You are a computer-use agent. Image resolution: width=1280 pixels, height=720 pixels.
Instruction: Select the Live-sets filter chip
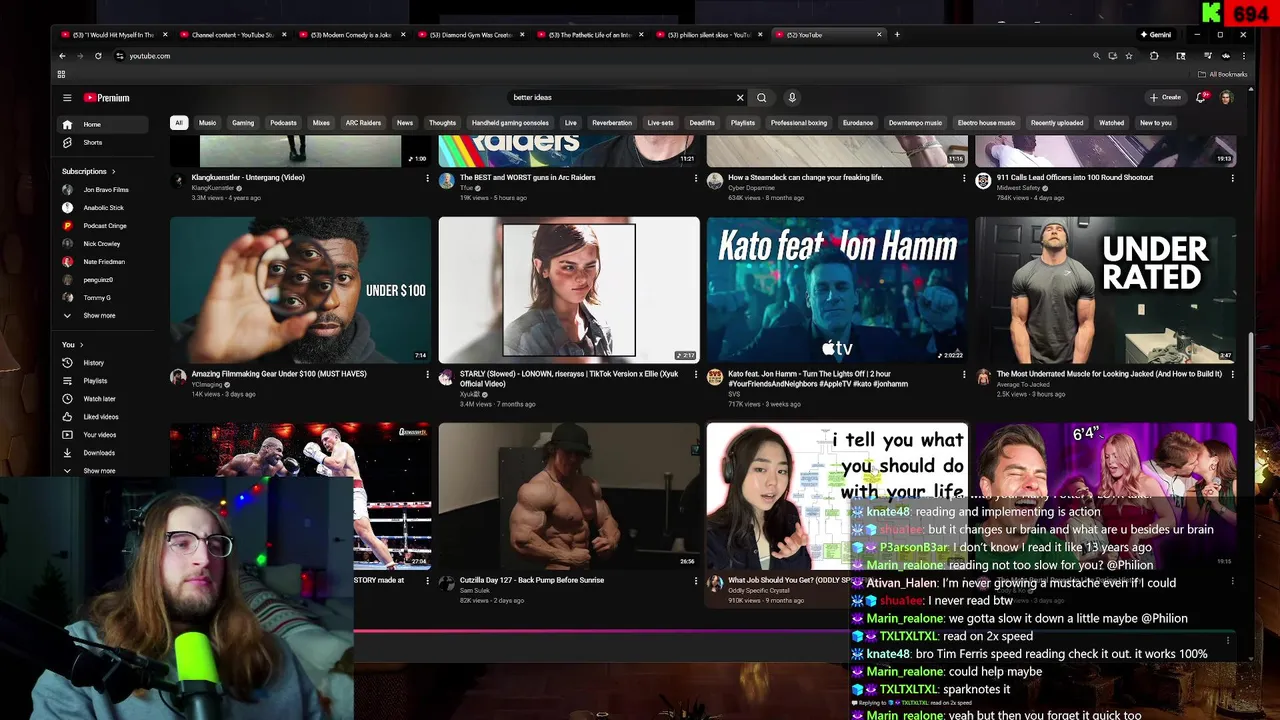click(660, 123)
